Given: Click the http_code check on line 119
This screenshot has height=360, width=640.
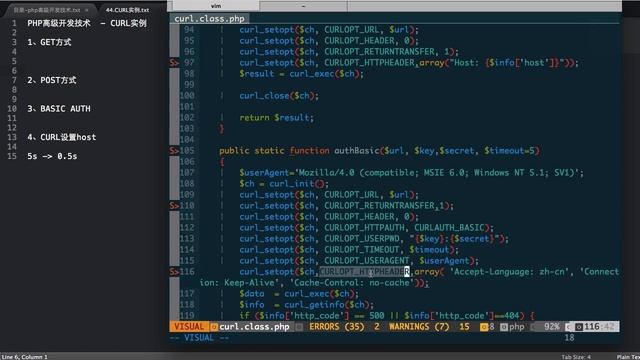Looking at the screenshot, I should pyautogui.click(x=388, y=316).
